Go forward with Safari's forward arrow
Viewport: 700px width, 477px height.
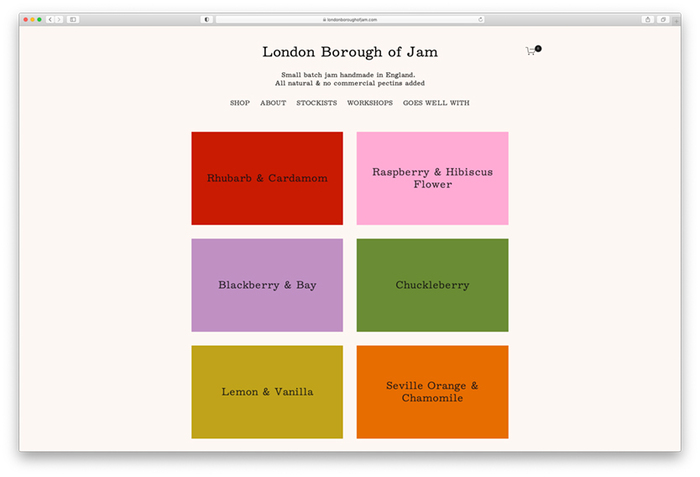[x=59, y=20]
